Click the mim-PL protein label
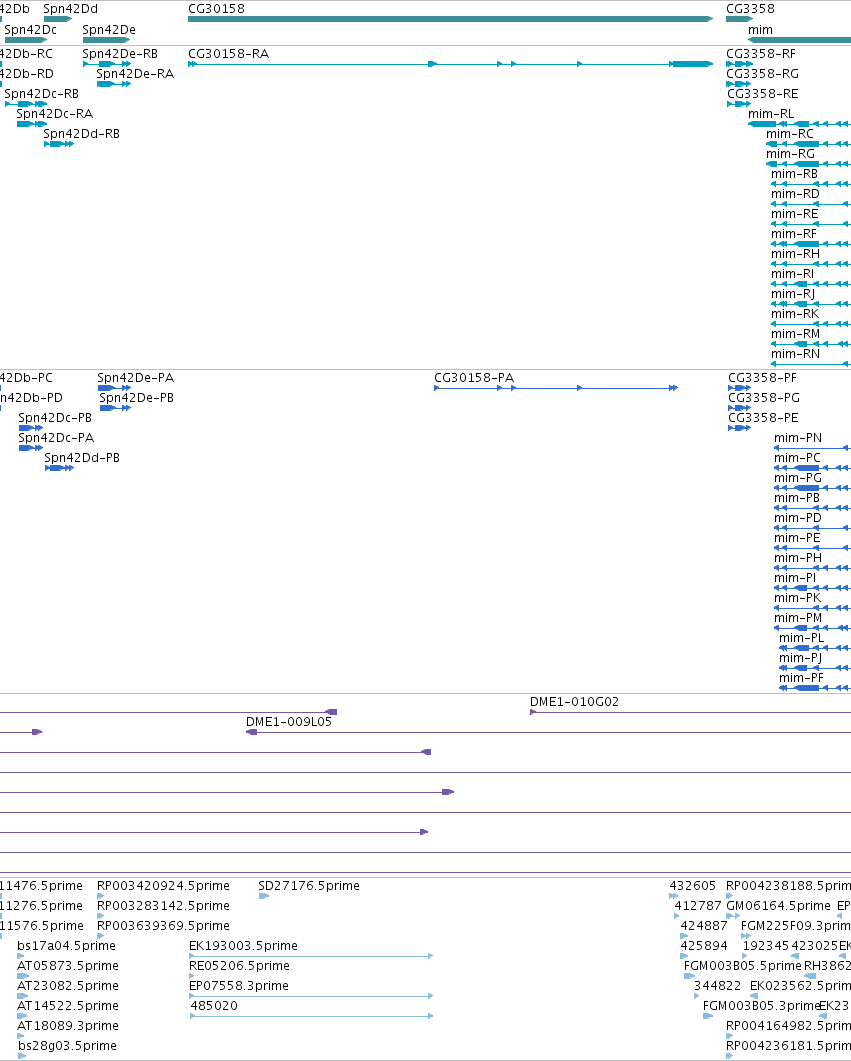 (802, 637)
